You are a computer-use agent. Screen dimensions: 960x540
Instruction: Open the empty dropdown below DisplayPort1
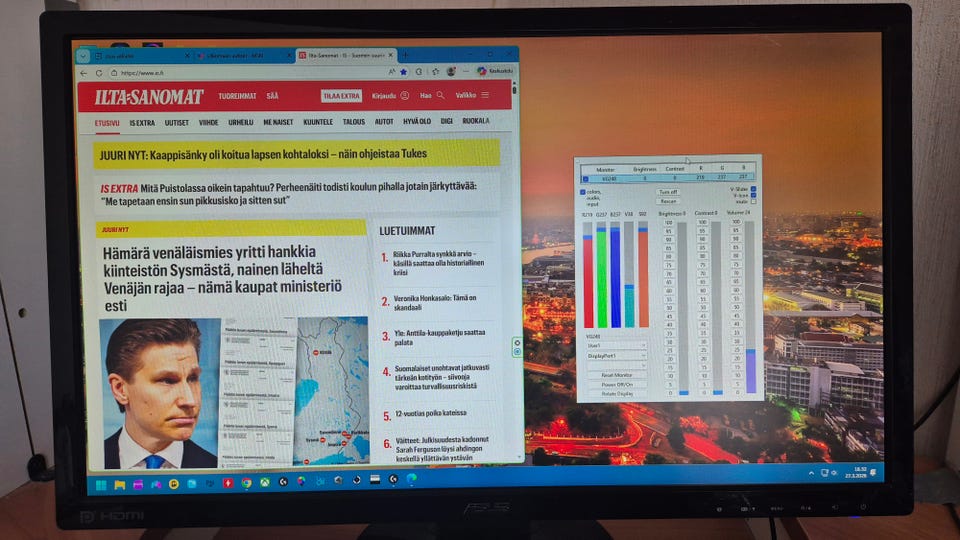tap(617, 366)
